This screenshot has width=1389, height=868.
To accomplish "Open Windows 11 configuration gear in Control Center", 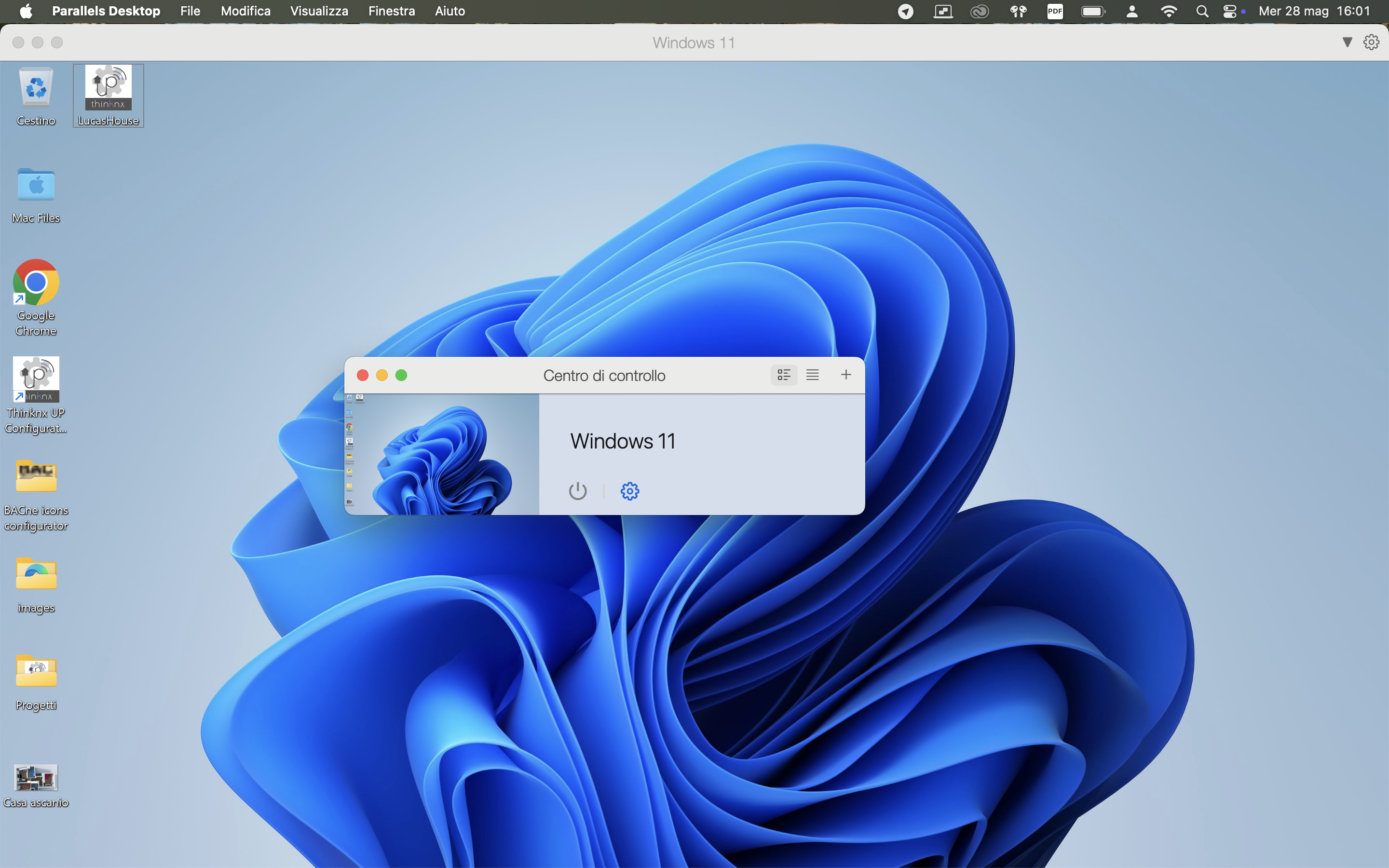I will (630, 491).
